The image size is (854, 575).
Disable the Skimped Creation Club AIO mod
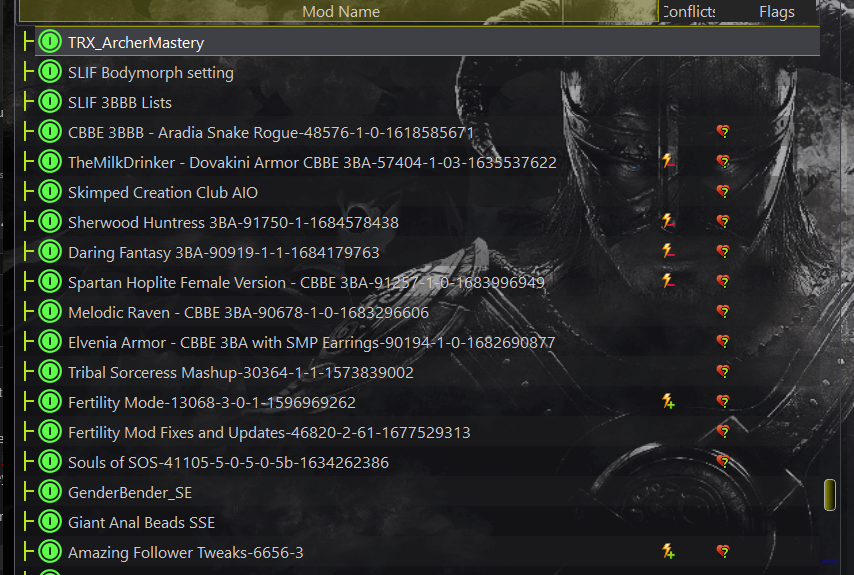[50, 192]
